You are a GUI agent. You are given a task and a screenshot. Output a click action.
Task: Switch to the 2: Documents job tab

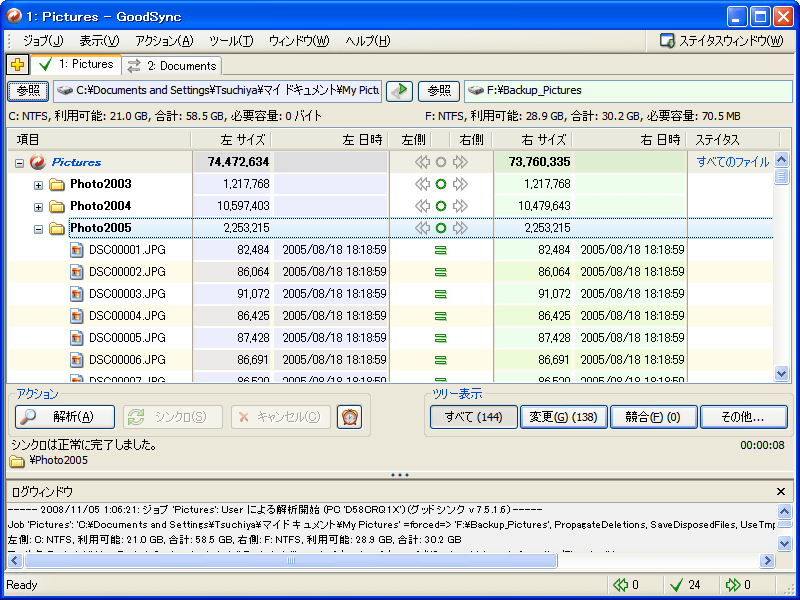tap(172, 66)
